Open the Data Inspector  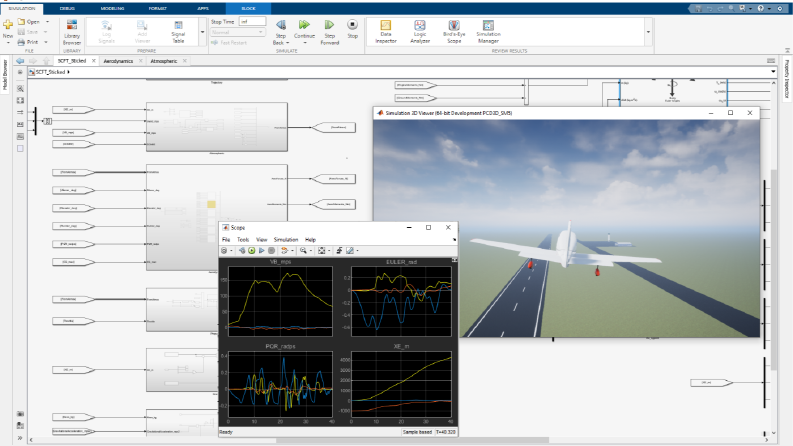pyautogui.click(x=386, y=31)
